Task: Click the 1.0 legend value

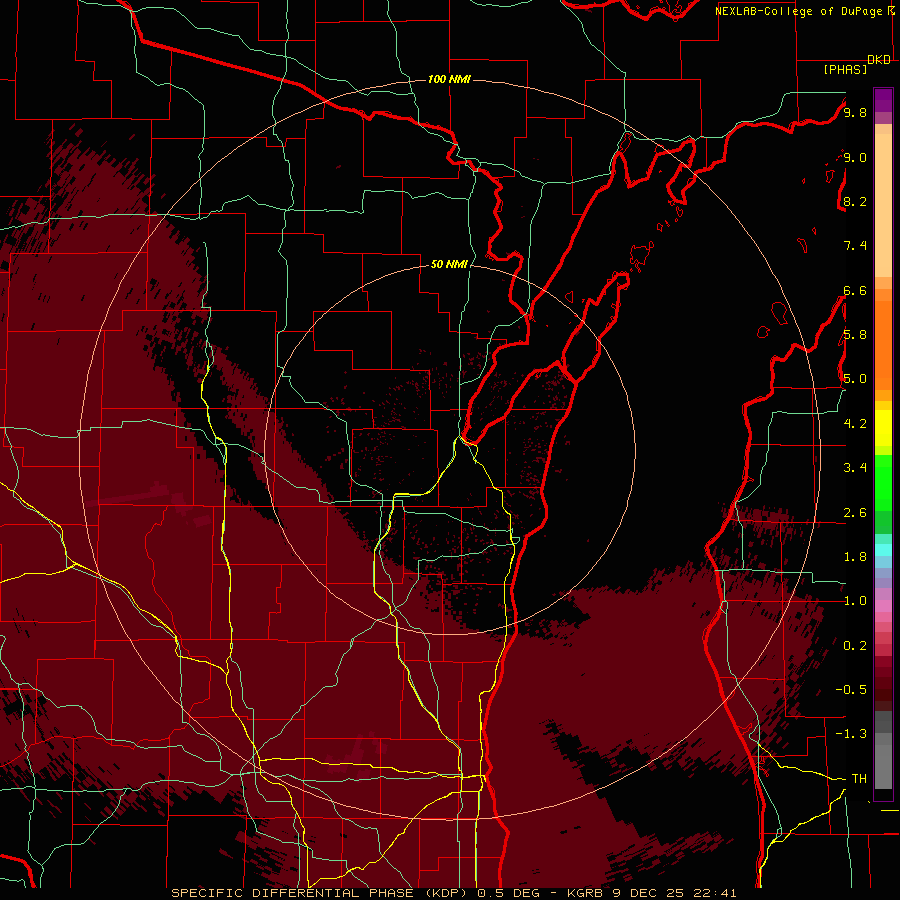Action: pos(855,601)
